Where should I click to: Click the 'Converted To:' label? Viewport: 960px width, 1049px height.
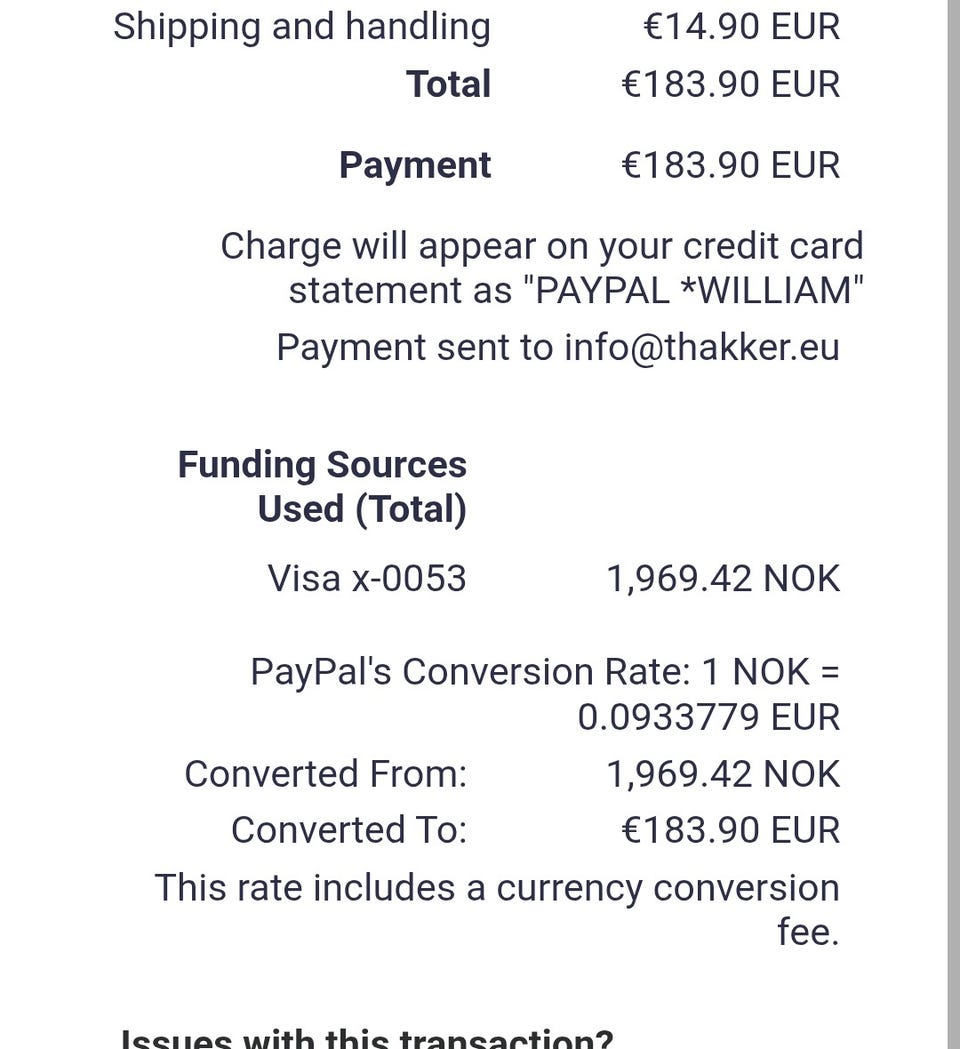[x=348, y=830]
